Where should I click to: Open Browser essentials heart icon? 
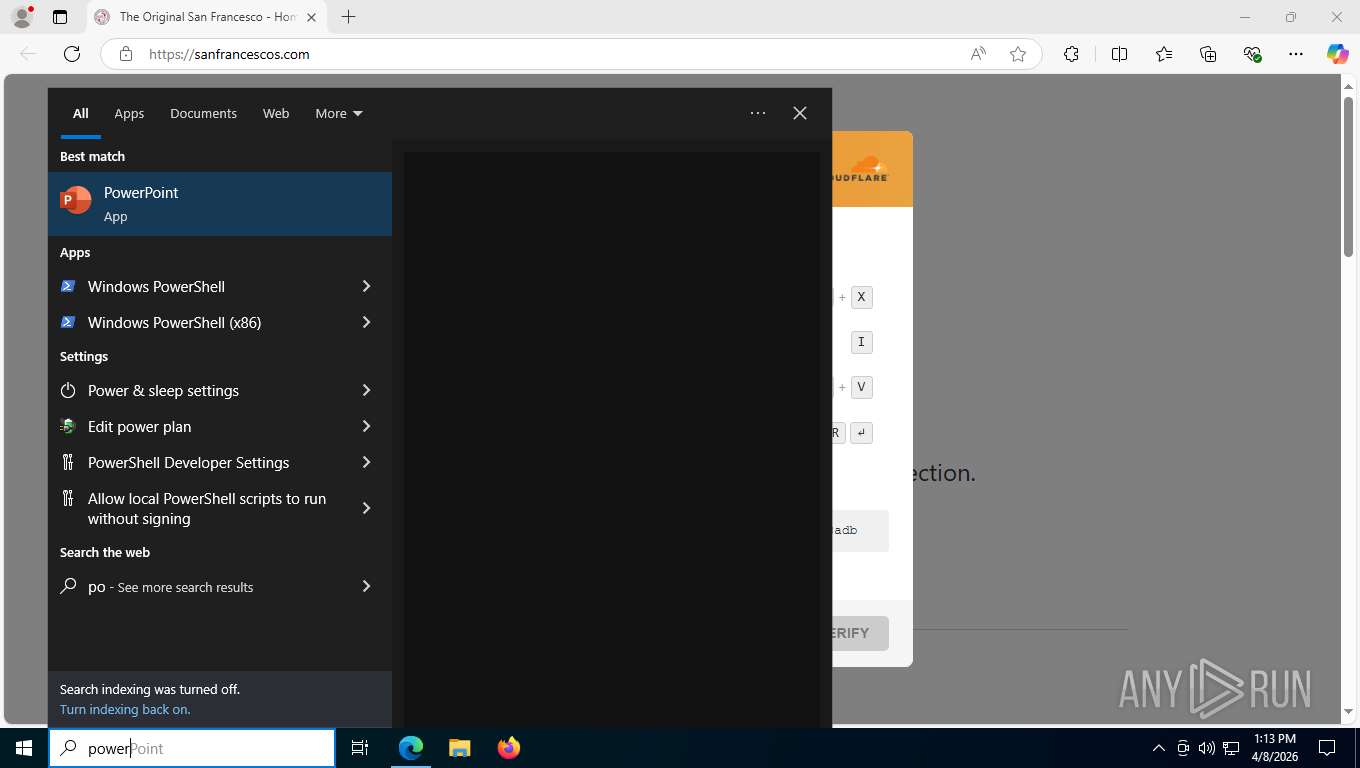[x=1252, y=54]
